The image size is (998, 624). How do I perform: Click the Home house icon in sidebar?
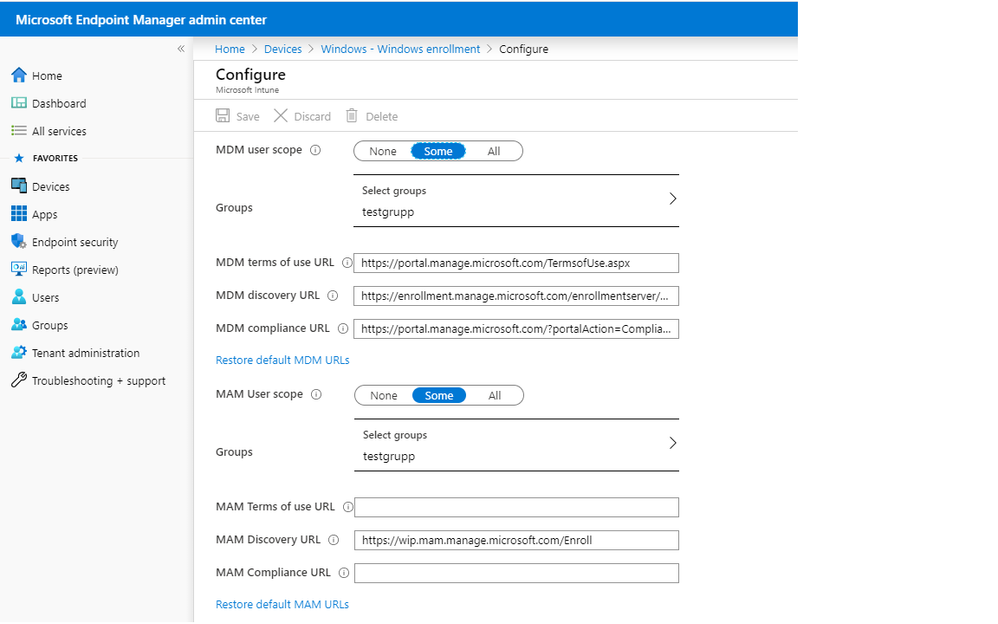pos(18,76)
